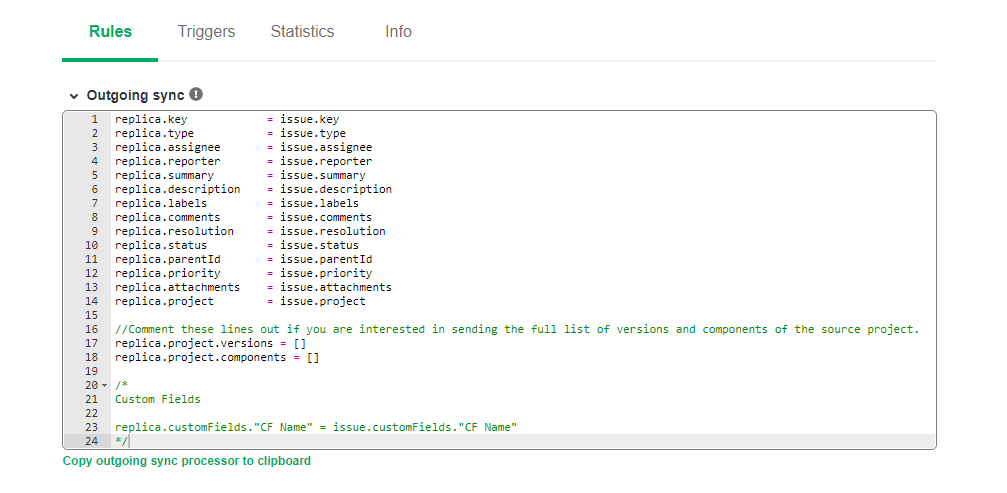Screen dimensions: 1007x493
Task: Click on issue.attachments text
Action: point(336,288)
